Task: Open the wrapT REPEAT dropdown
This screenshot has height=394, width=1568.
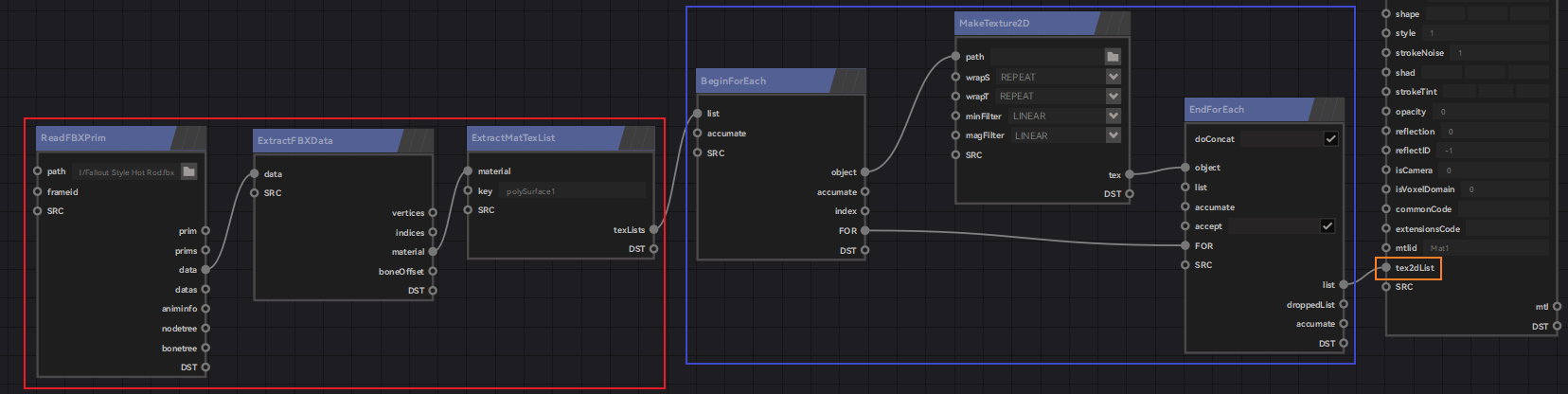Action: coord(1114,96)
